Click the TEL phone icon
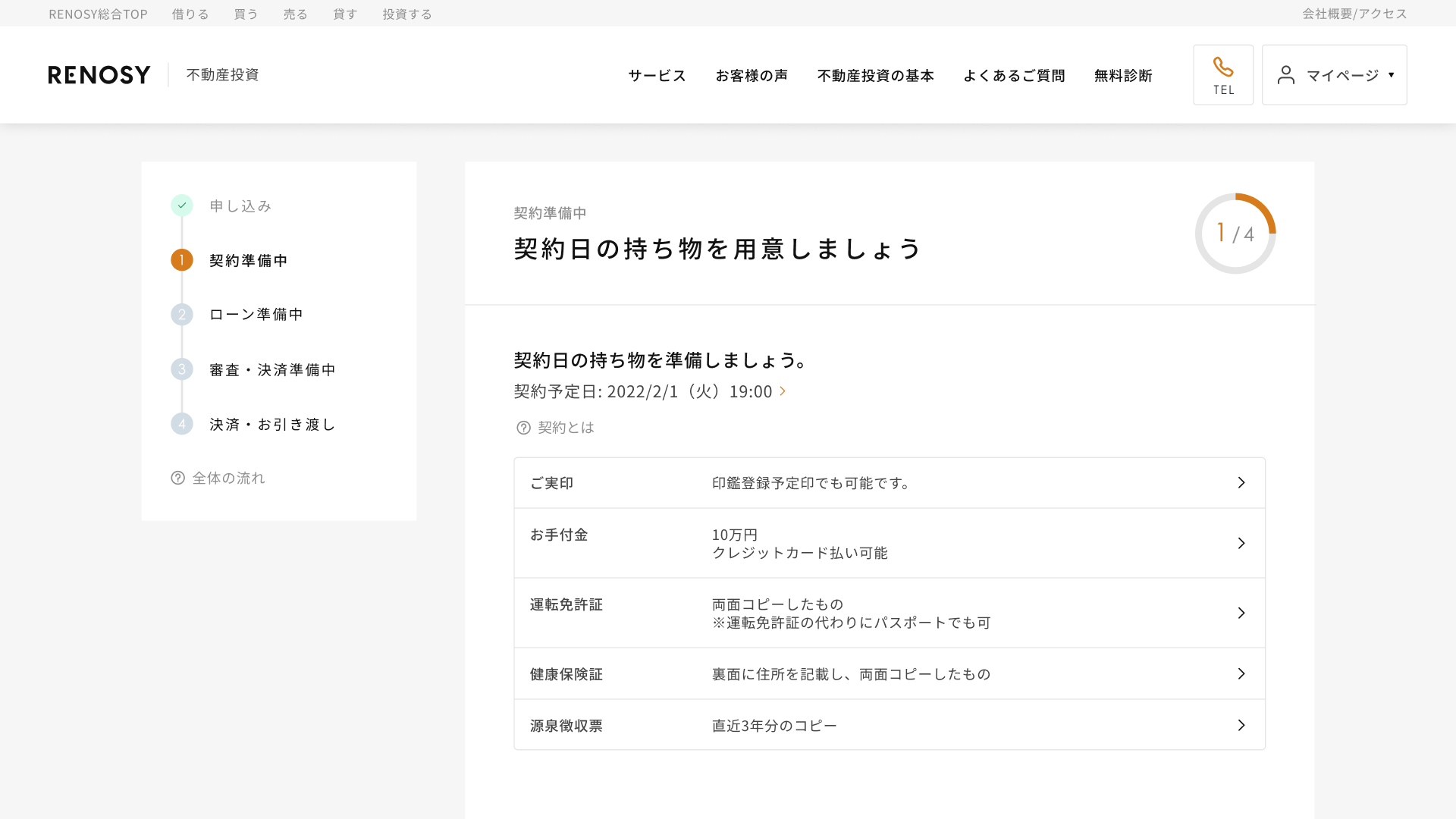The height and width of the screenshot is (819, 1456). point(1223,67)
